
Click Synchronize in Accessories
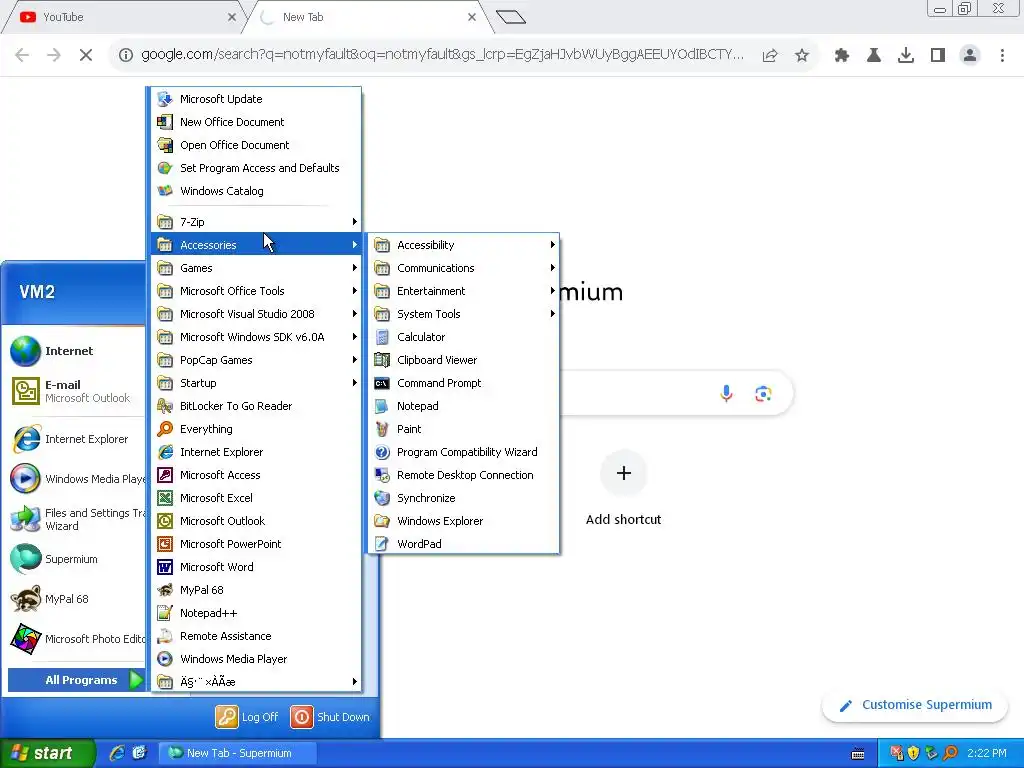tap(464, 498)
